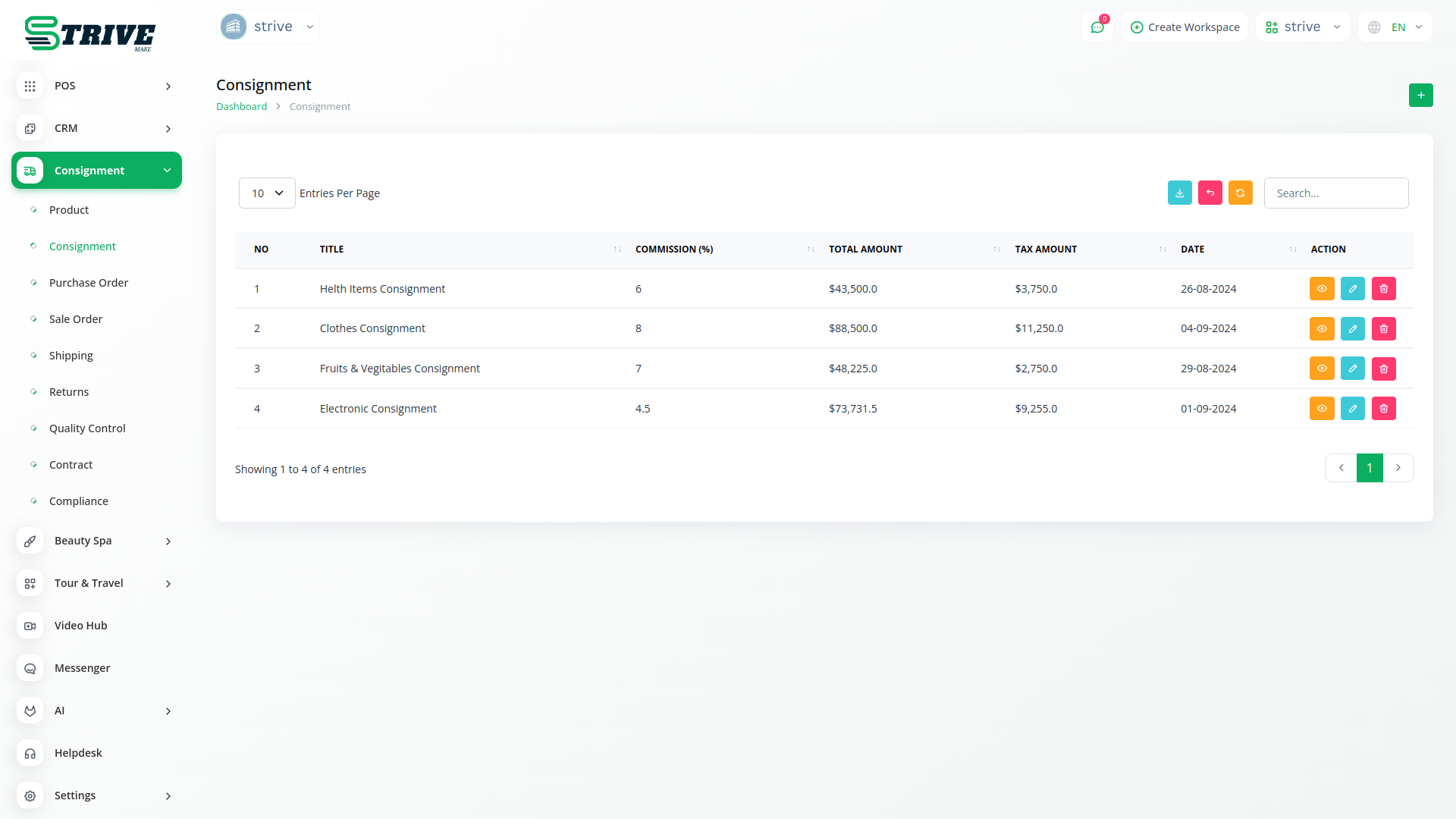Viewport: 1456px width, 819px height.
Task: View Fruits & Vegitables Consignment eye icon
Action: pos(1321,369)
